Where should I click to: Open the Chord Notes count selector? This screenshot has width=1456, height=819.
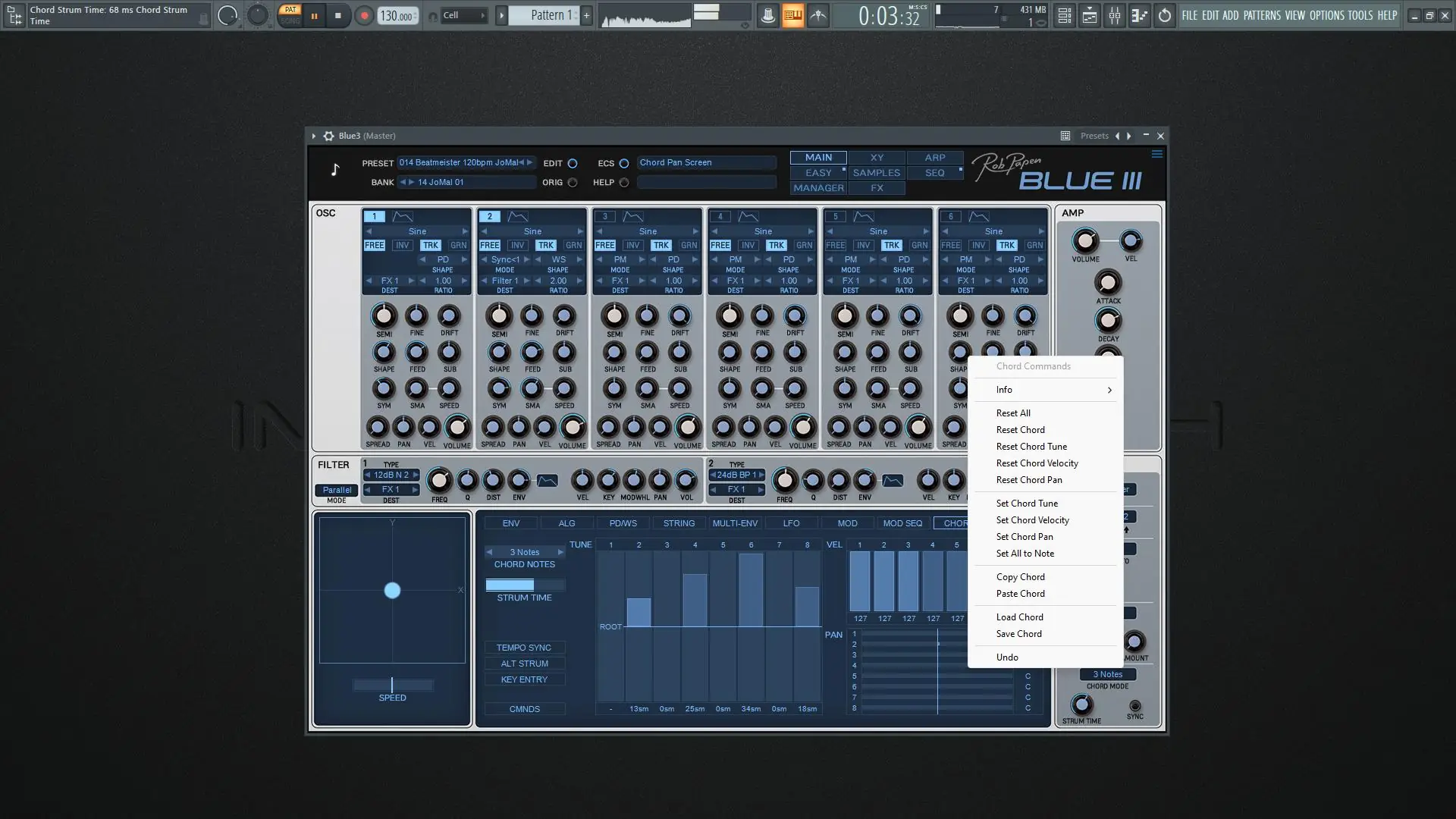coord(525,552)
